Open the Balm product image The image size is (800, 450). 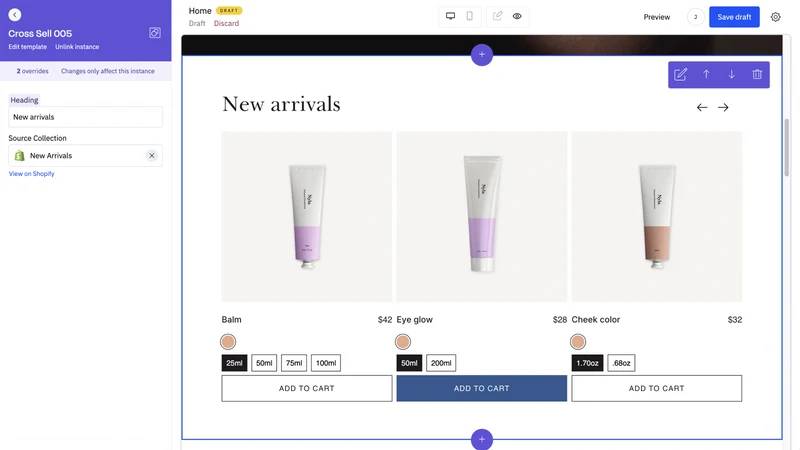point(307,216)
